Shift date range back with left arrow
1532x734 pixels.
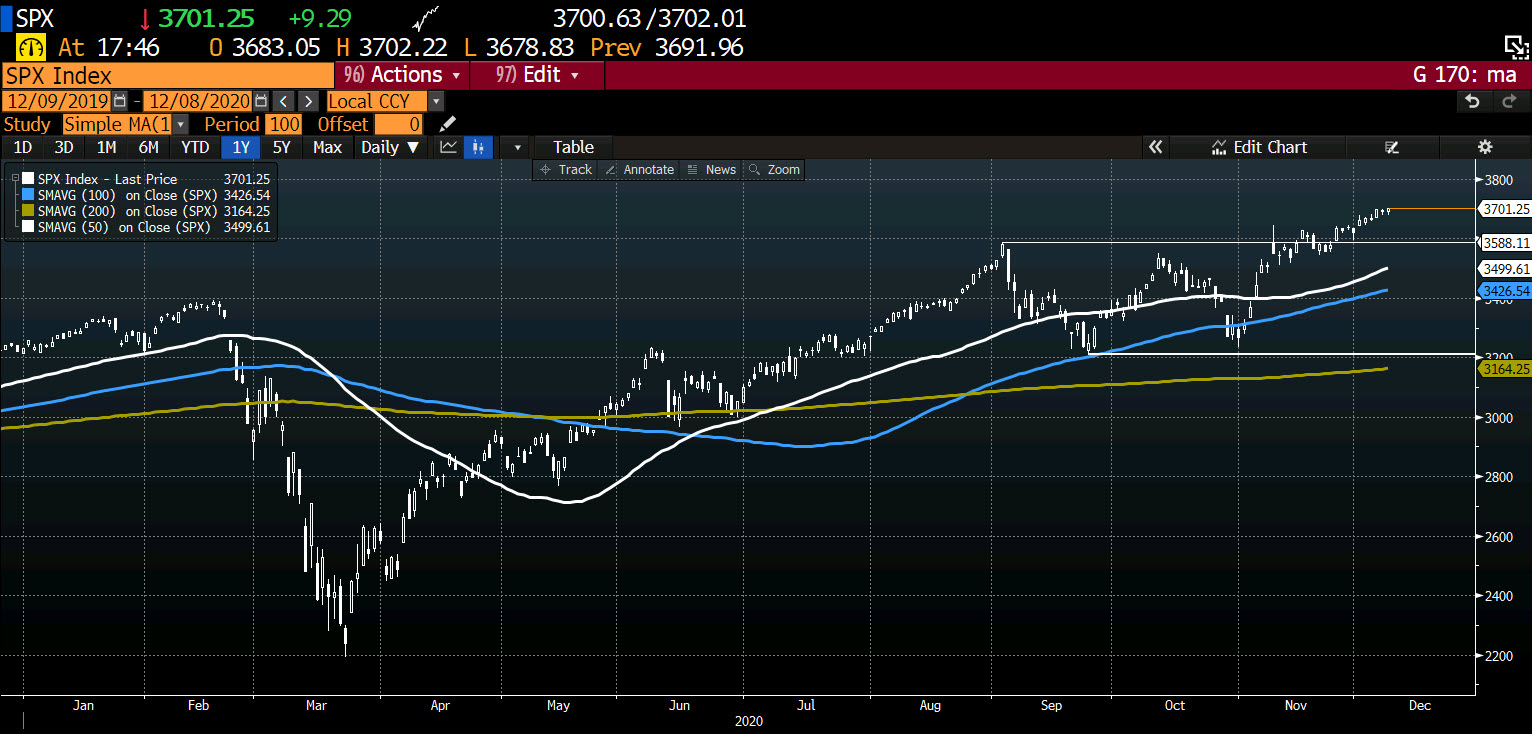[x=284, y=101]
